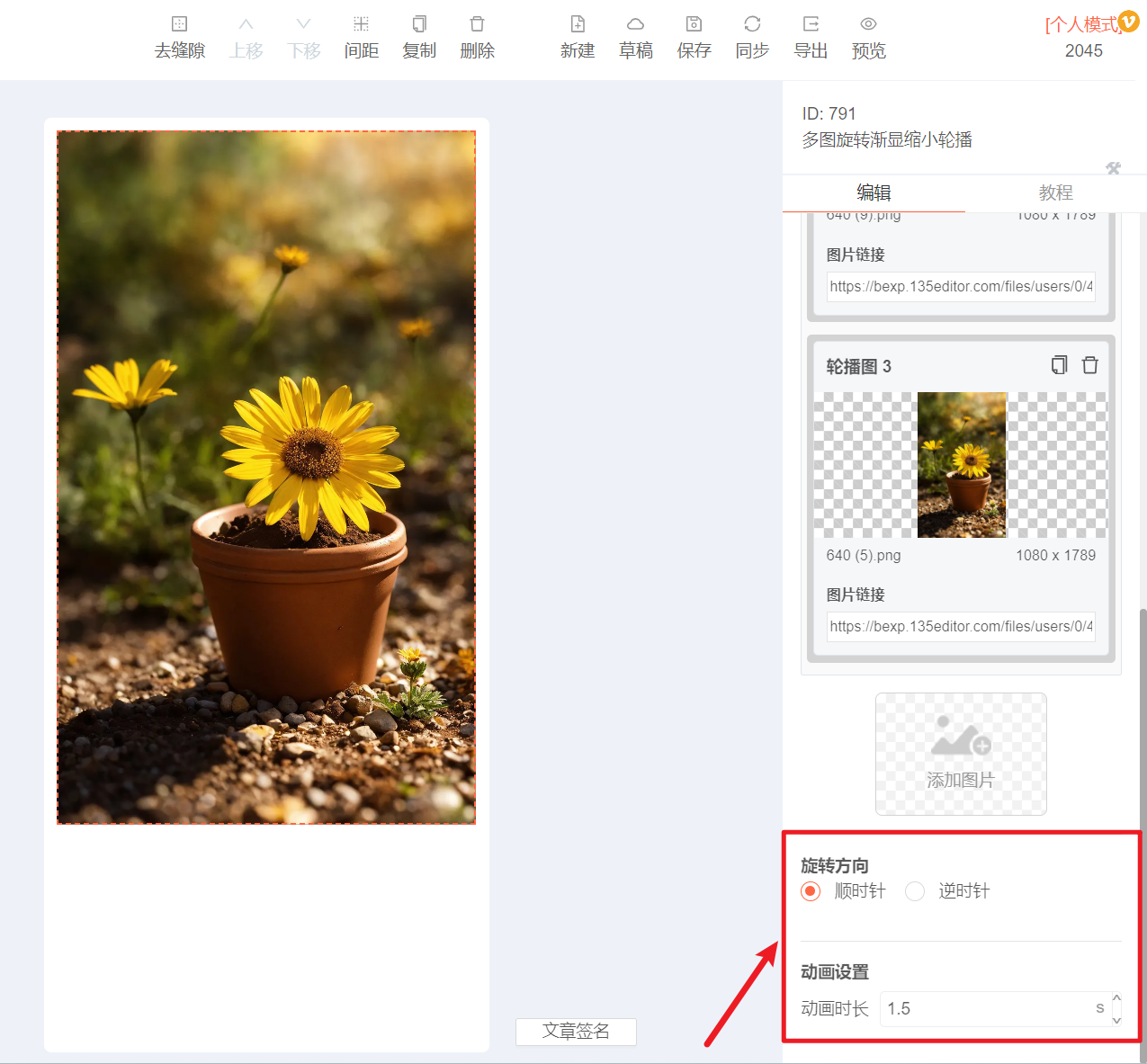Duplicate 轮播图 3 with its copy icon

coord(1060,365)
